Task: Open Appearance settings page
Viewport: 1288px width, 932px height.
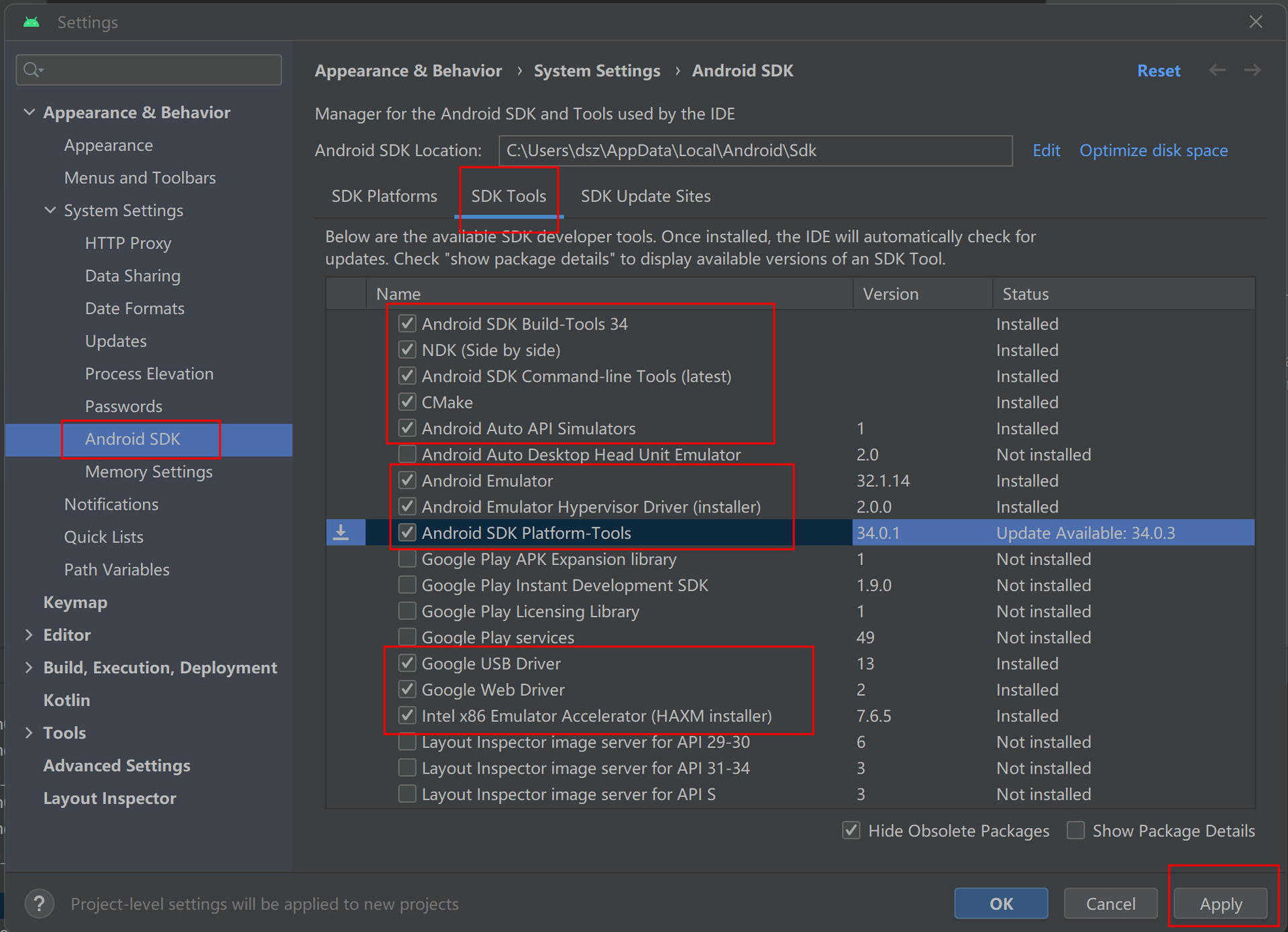Action: click(109, 145)
